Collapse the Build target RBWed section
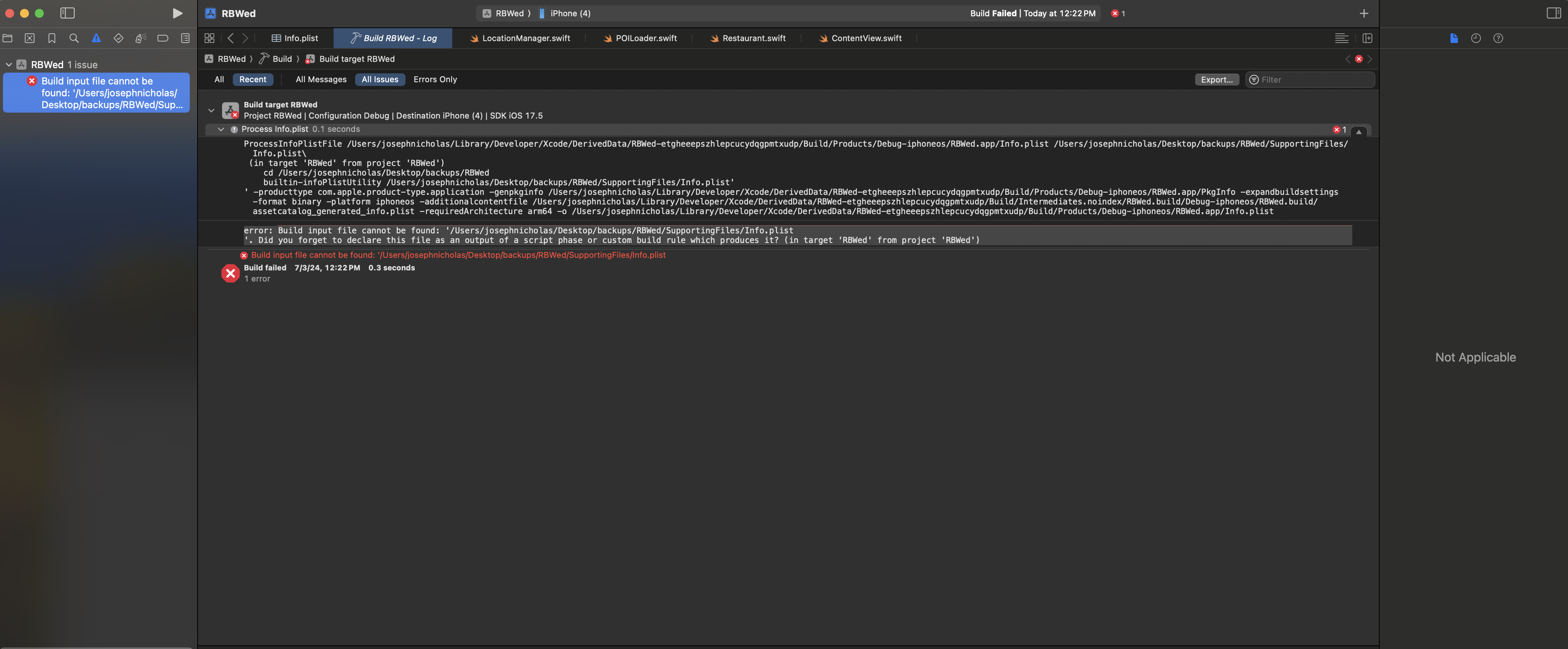This screenshot has height=649, width=1568. (211, 110)
